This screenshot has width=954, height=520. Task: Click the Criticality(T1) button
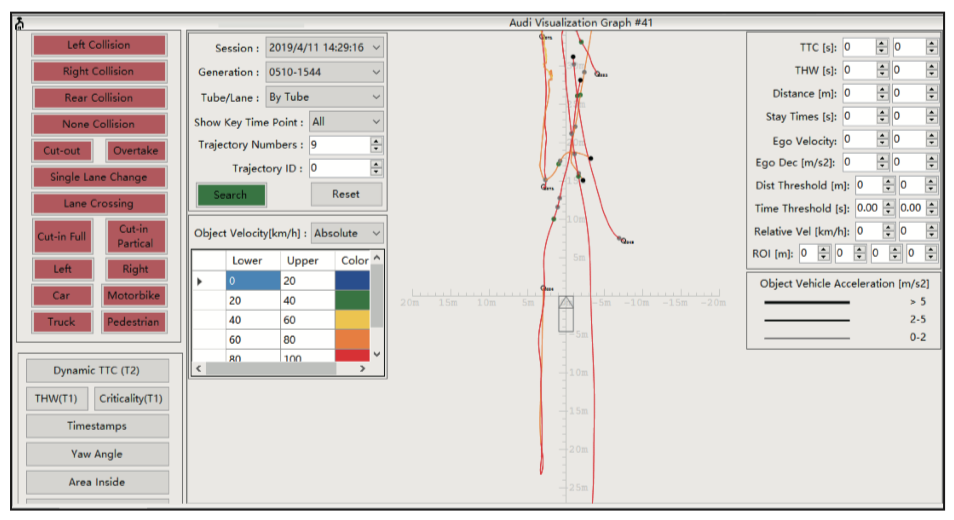[x=131, y=398]
